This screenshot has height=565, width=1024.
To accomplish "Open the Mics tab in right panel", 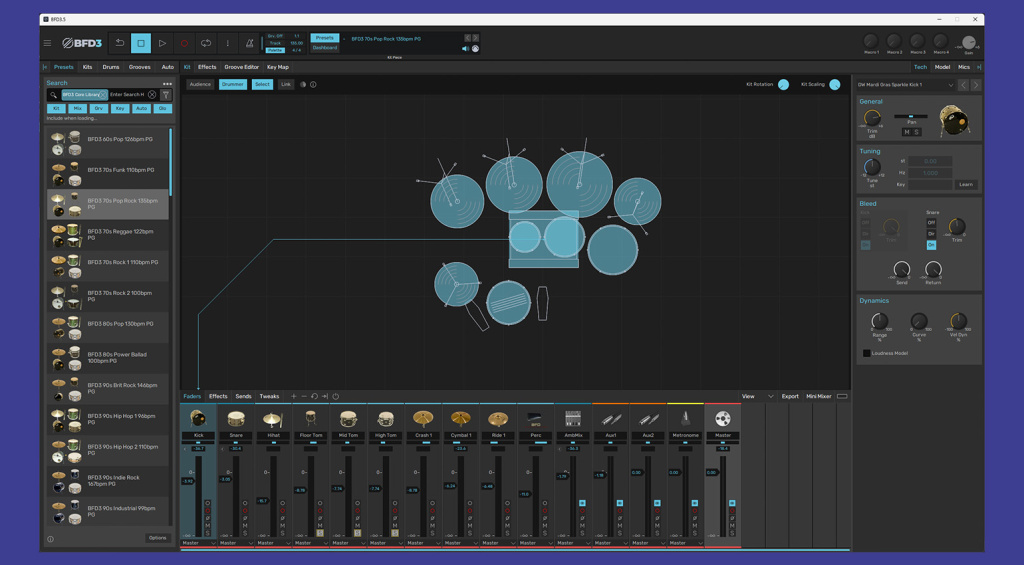I will [x=963, y=67].
